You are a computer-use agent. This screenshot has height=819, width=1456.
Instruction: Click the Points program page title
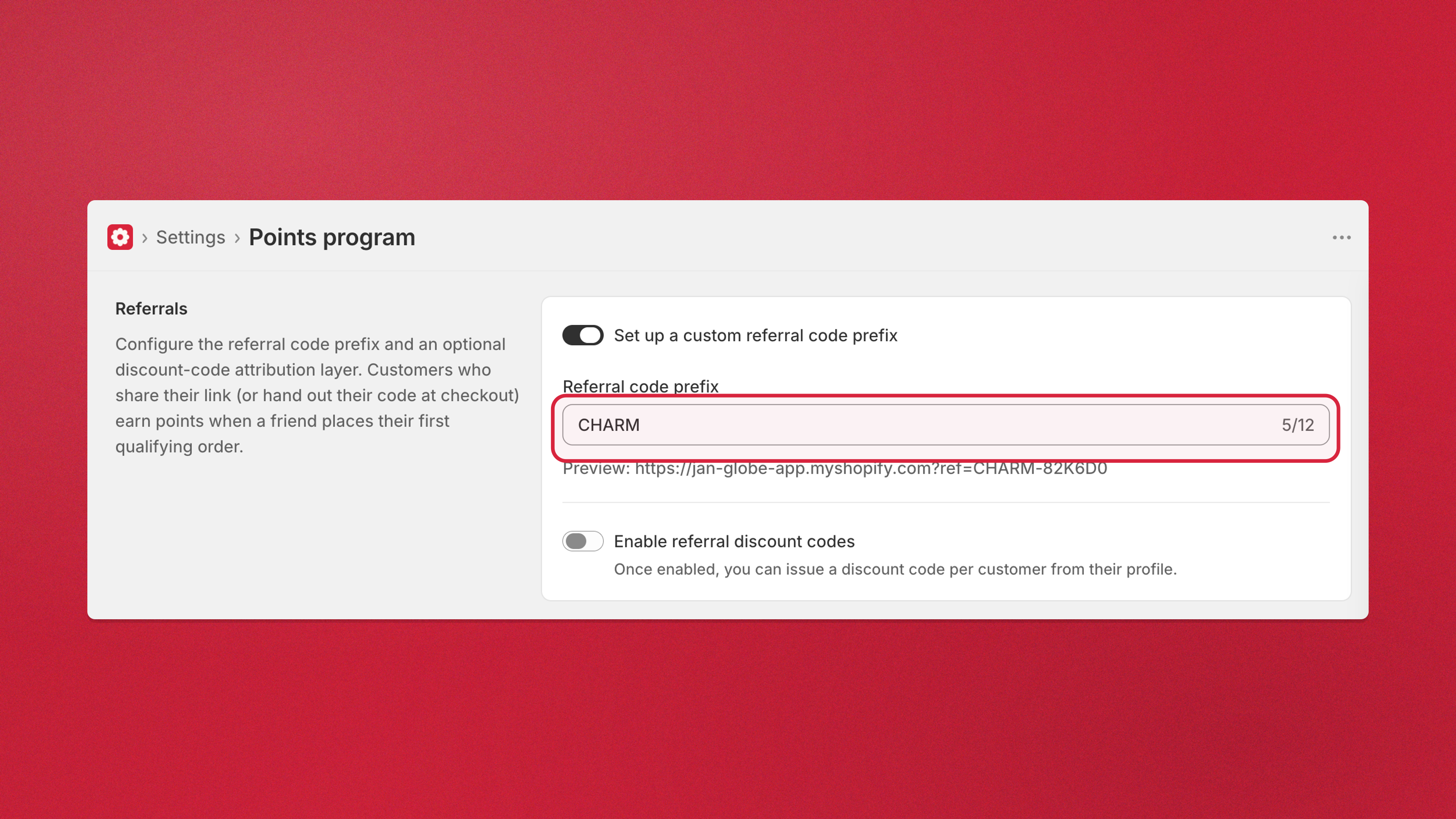tap(332, 238)
